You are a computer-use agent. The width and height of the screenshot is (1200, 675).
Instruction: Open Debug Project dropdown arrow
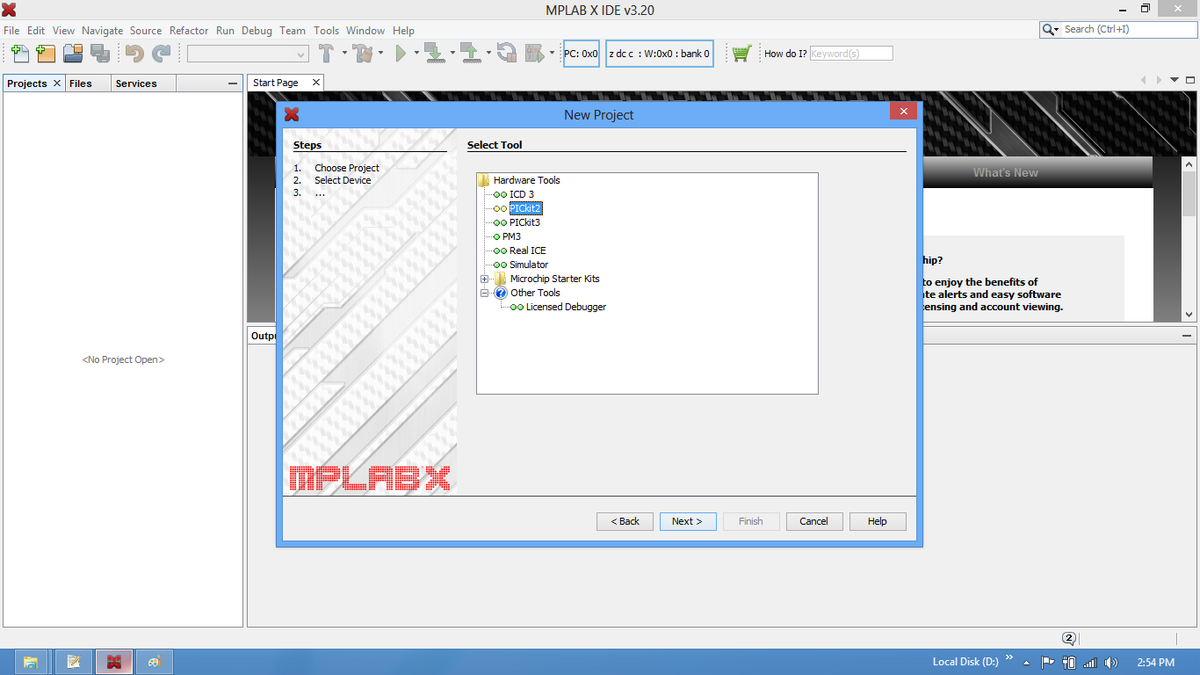click(551, 53)
